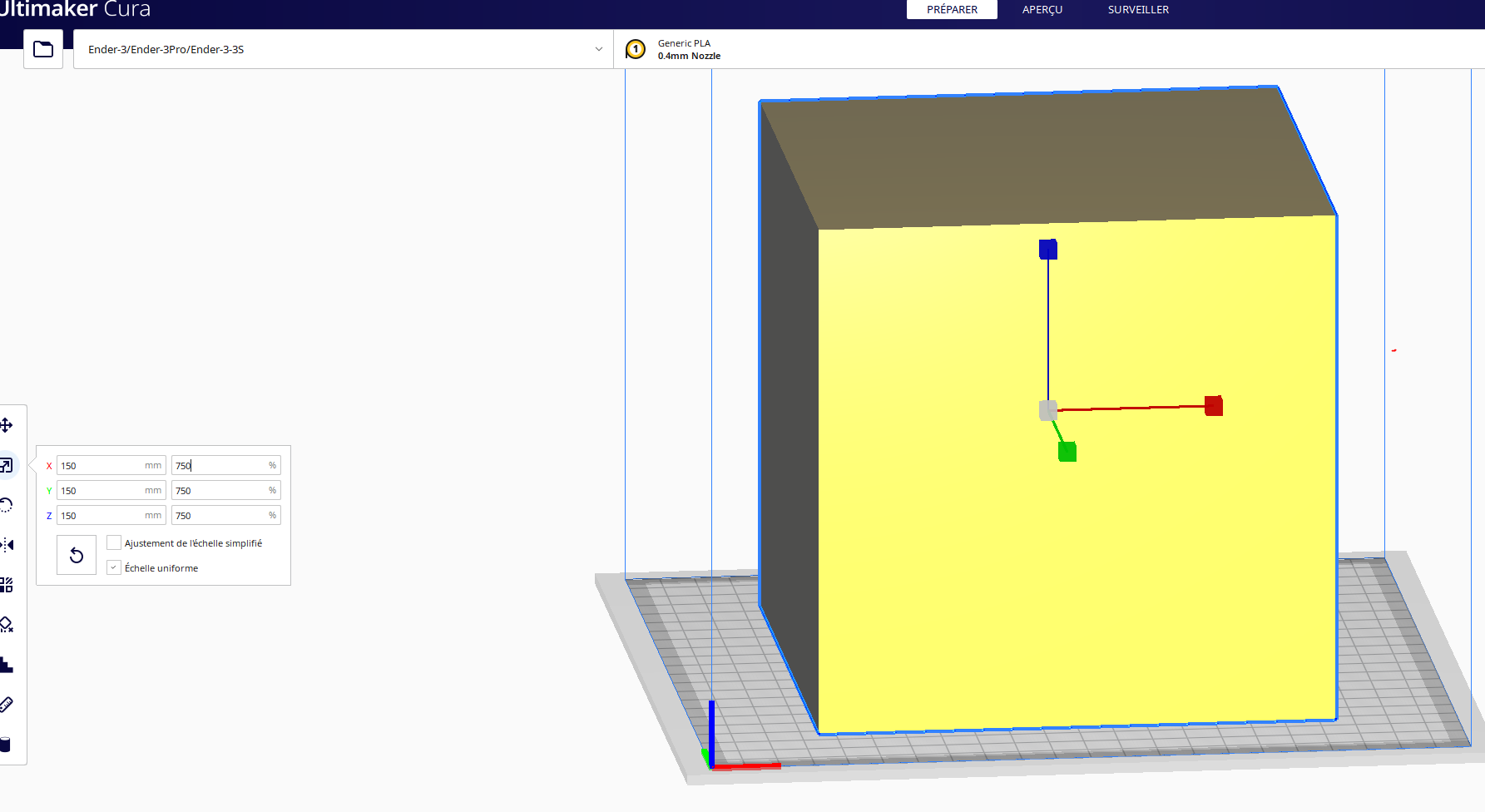This screenshot has height=812, width=1485.
Task: Switch to the APERÇU tab
Action: click(x=1042, y=9)
